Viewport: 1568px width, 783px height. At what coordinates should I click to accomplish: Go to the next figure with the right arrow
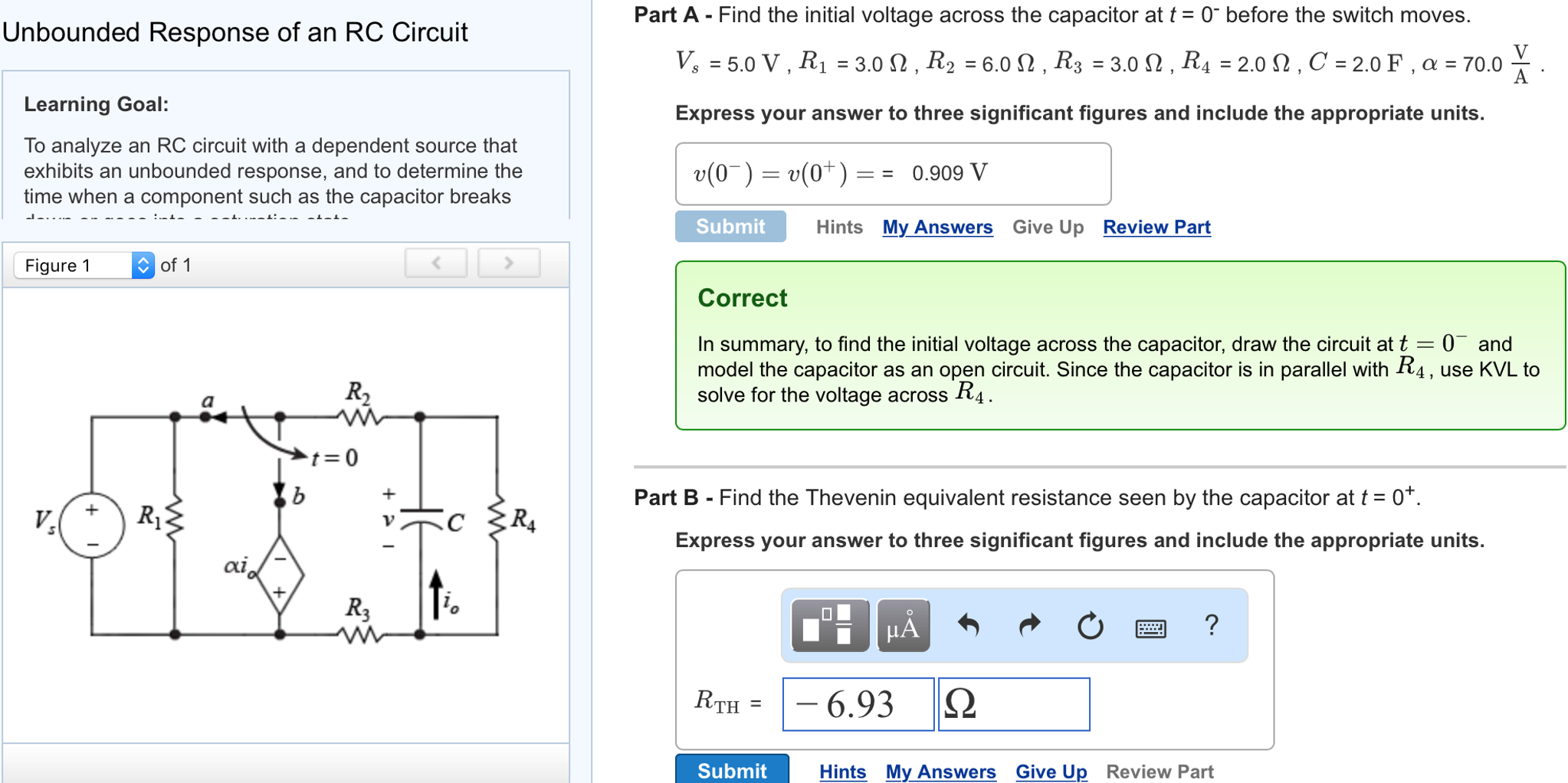(508, 263)
